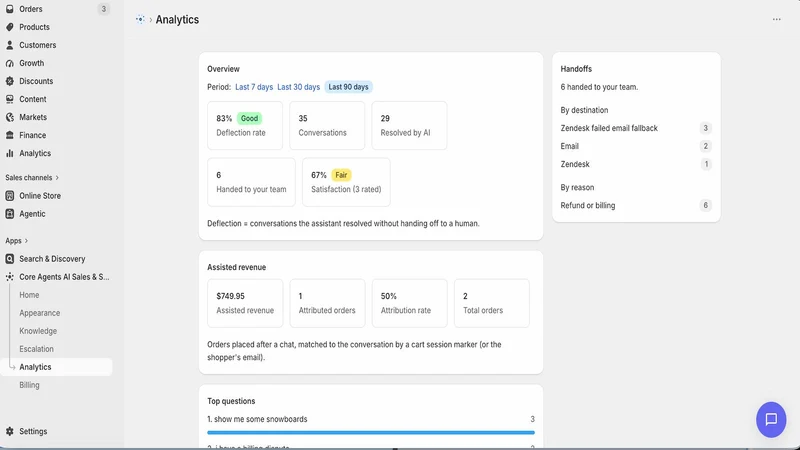This screenshot has width=800, height=450.
Task: Click the Search & Discovery app icon
Action: click(x=10, y=259)
